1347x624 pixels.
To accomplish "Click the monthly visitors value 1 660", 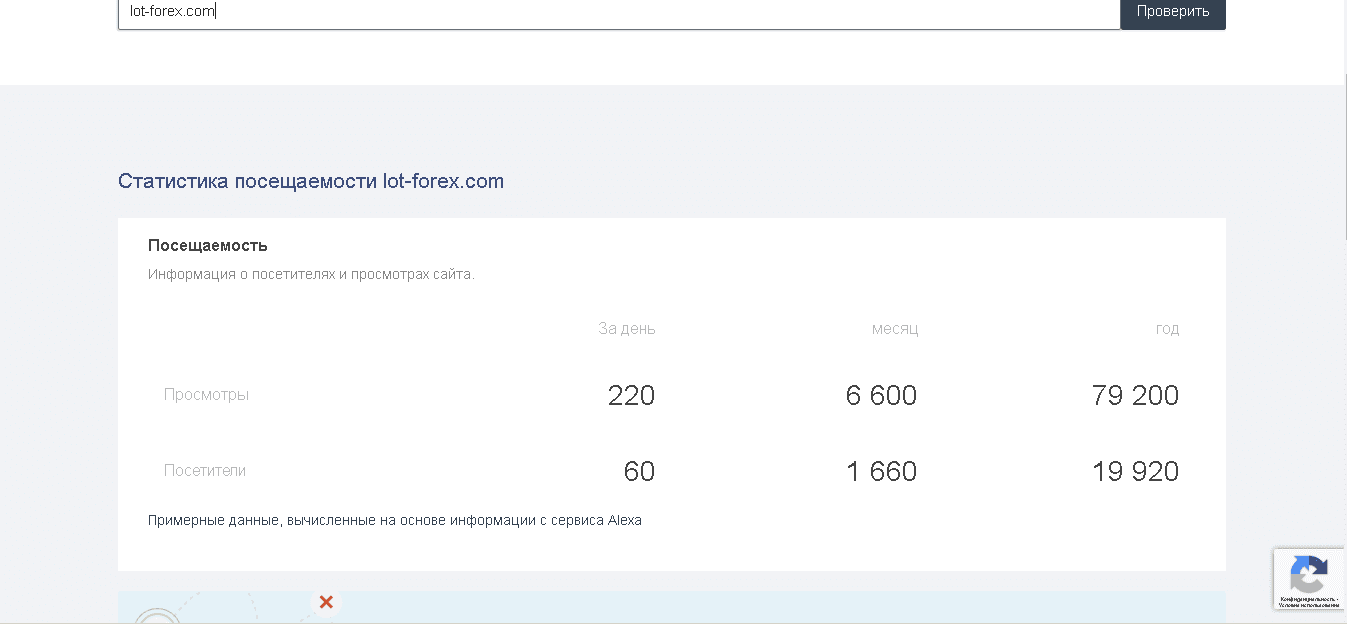I will tap(881, 472).
